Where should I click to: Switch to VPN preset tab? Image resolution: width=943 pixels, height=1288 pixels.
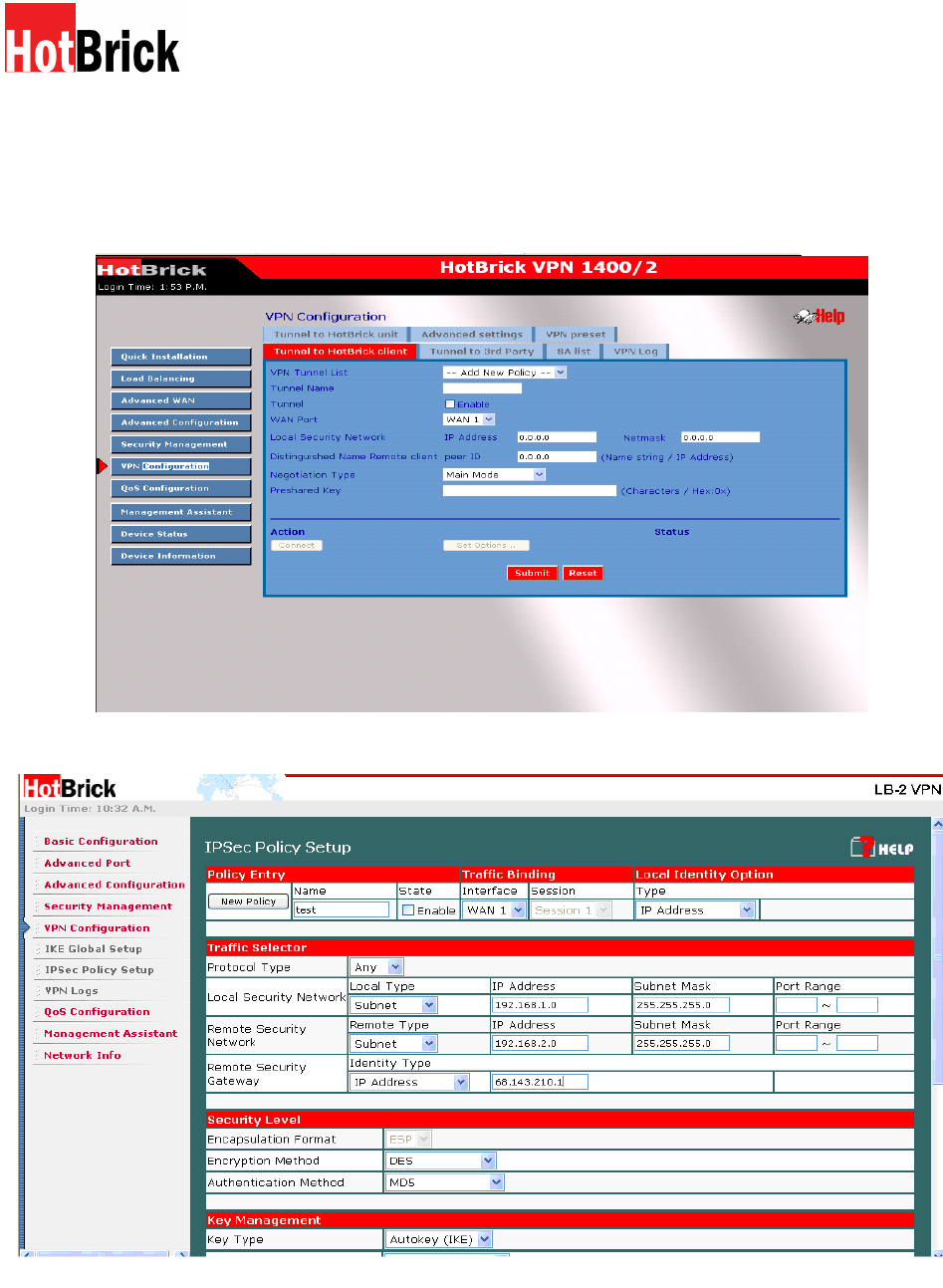576,335
